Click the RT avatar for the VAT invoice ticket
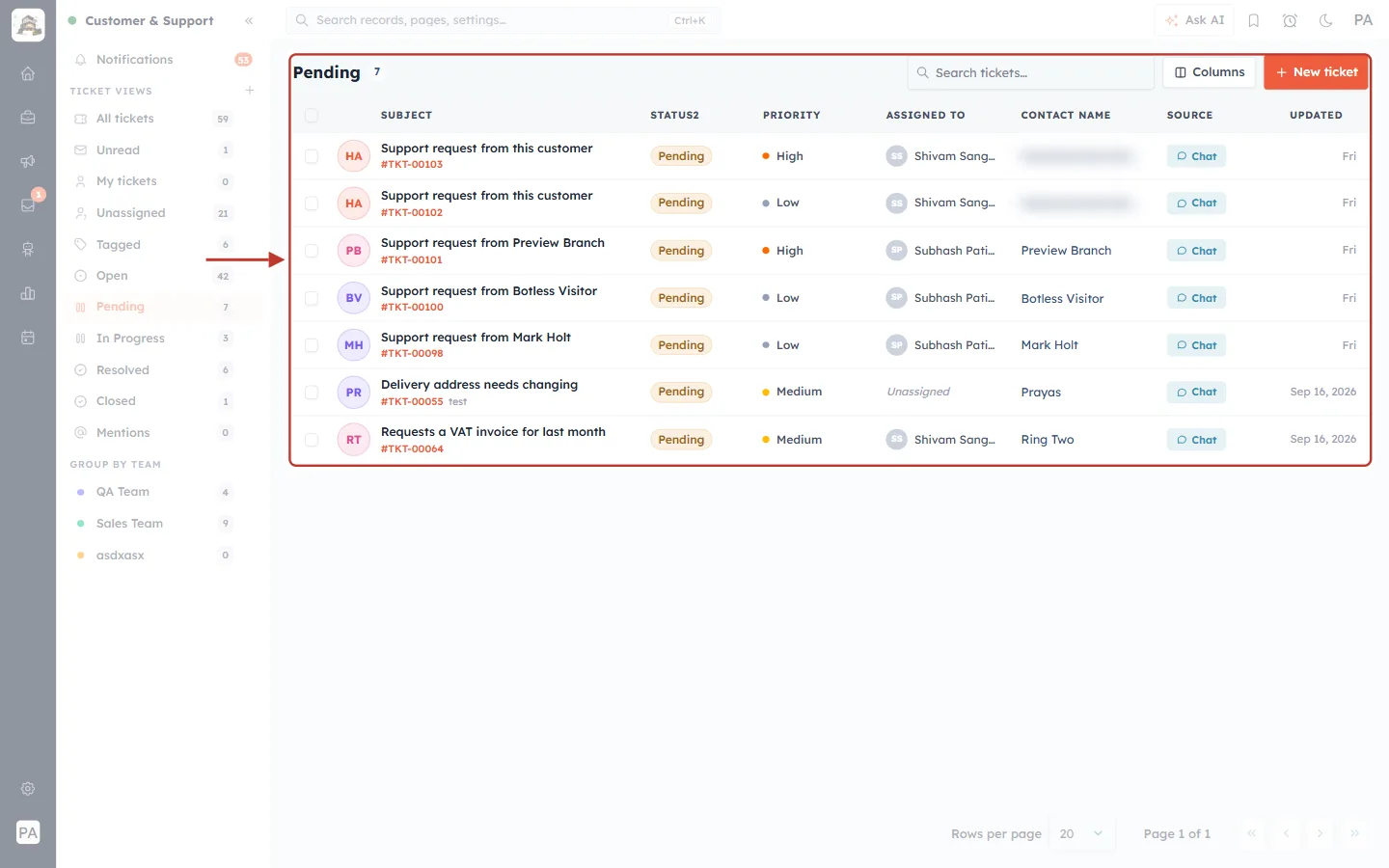This screenshot has width=1389, height=868. [x=354, y=440]
